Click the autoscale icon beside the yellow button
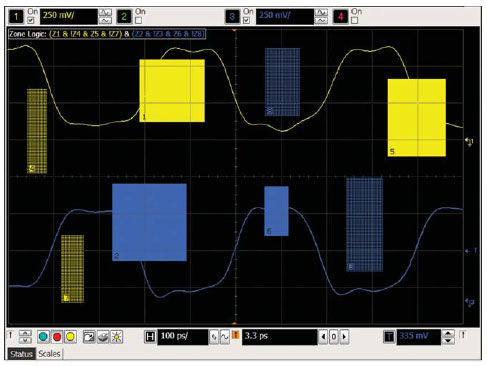The image size is (487, 366). tap(89, 337)
